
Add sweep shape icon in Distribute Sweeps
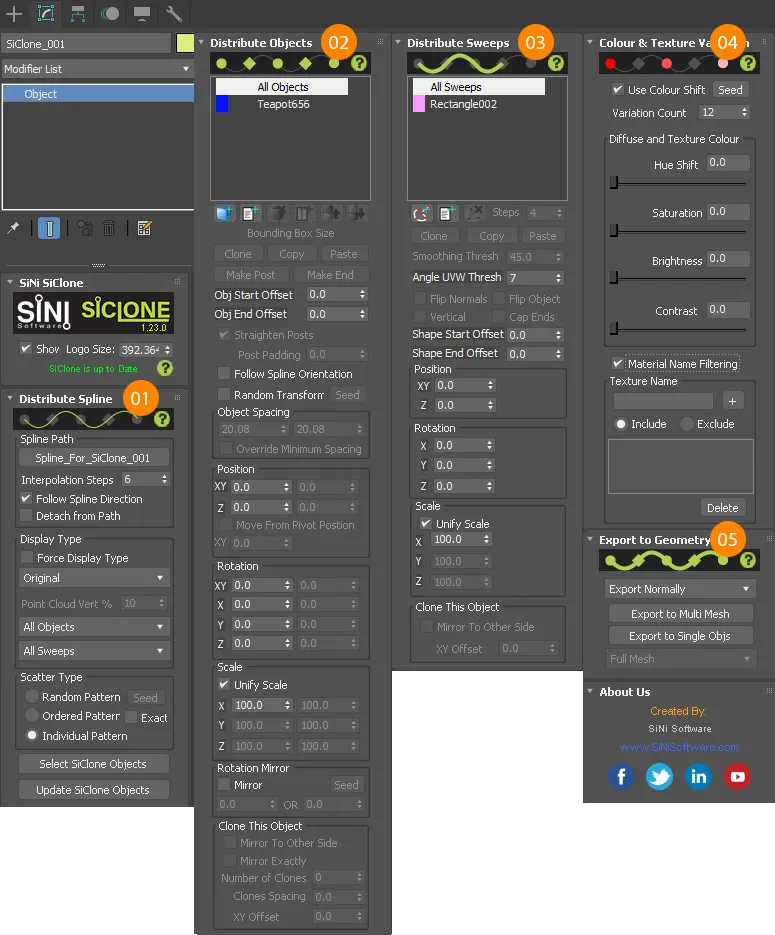(421, 213)
